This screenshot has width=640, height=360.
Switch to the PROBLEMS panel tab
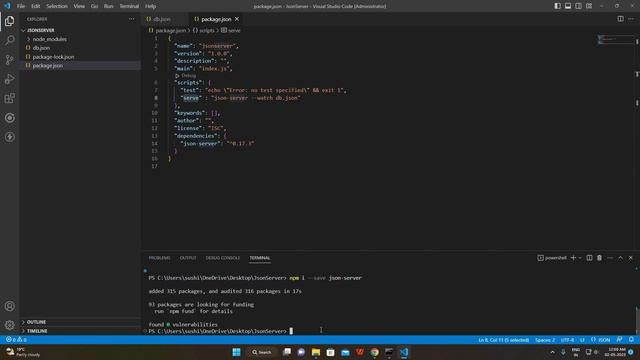coord(159,258)
